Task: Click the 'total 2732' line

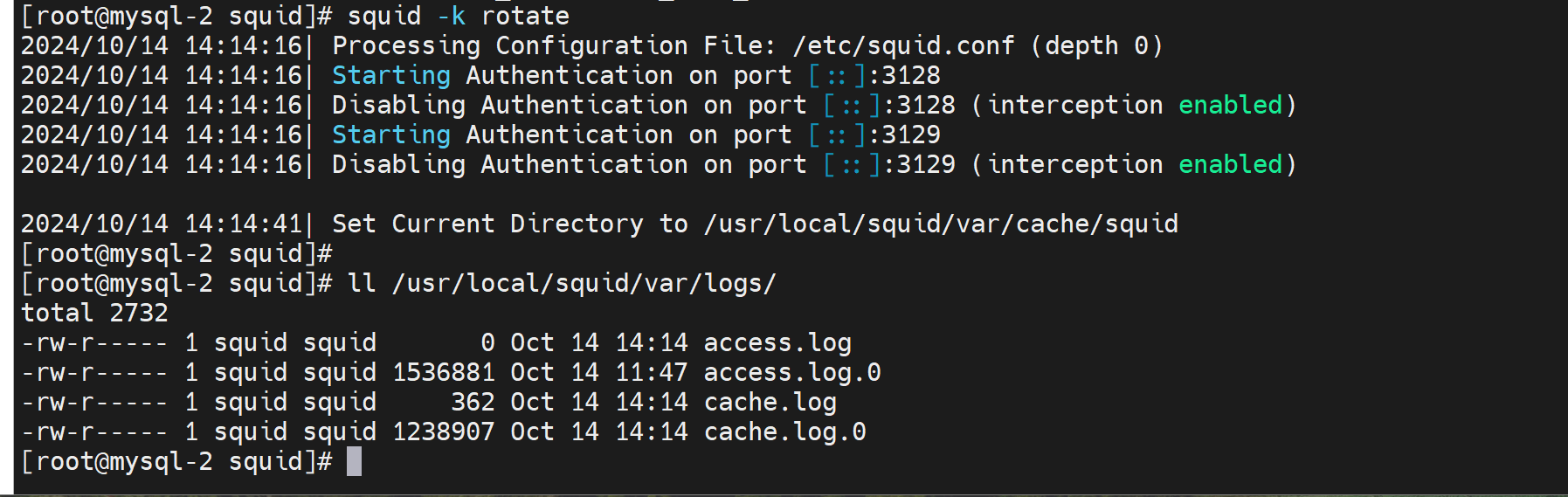Action: pos(94,313)
